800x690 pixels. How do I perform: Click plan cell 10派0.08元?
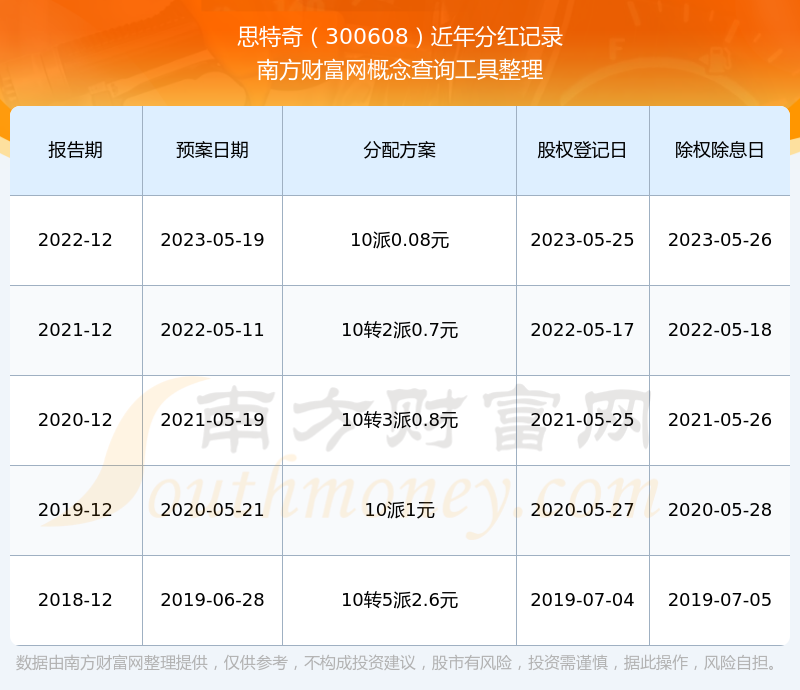click(x=399, y=240)
